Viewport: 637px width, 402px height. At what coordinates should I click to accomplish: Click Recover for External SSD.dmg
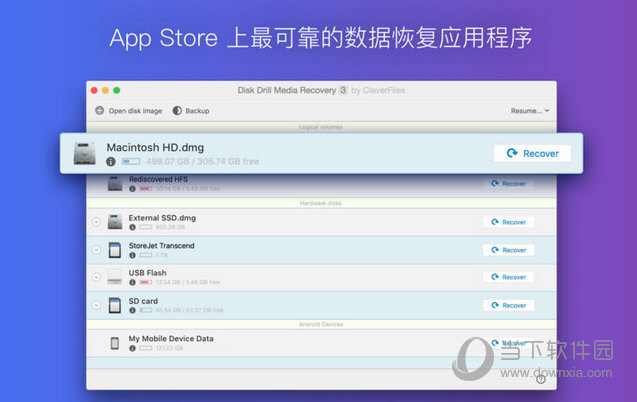[x=509, y=222]
